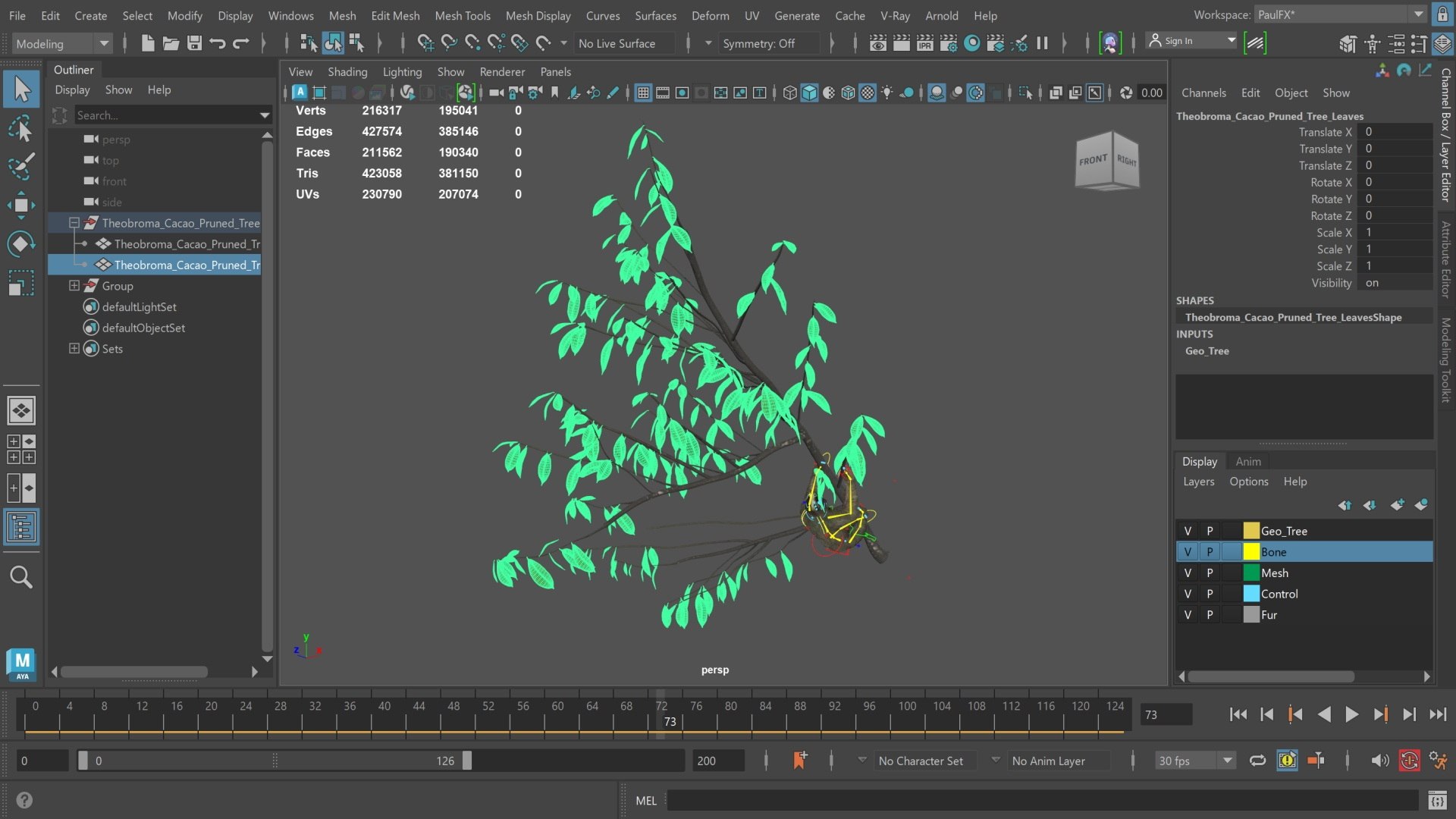This screenshot has height=819, width=1456.
Task: Click the search magnifier icon in sidebar
Action: tap(21, 577)
